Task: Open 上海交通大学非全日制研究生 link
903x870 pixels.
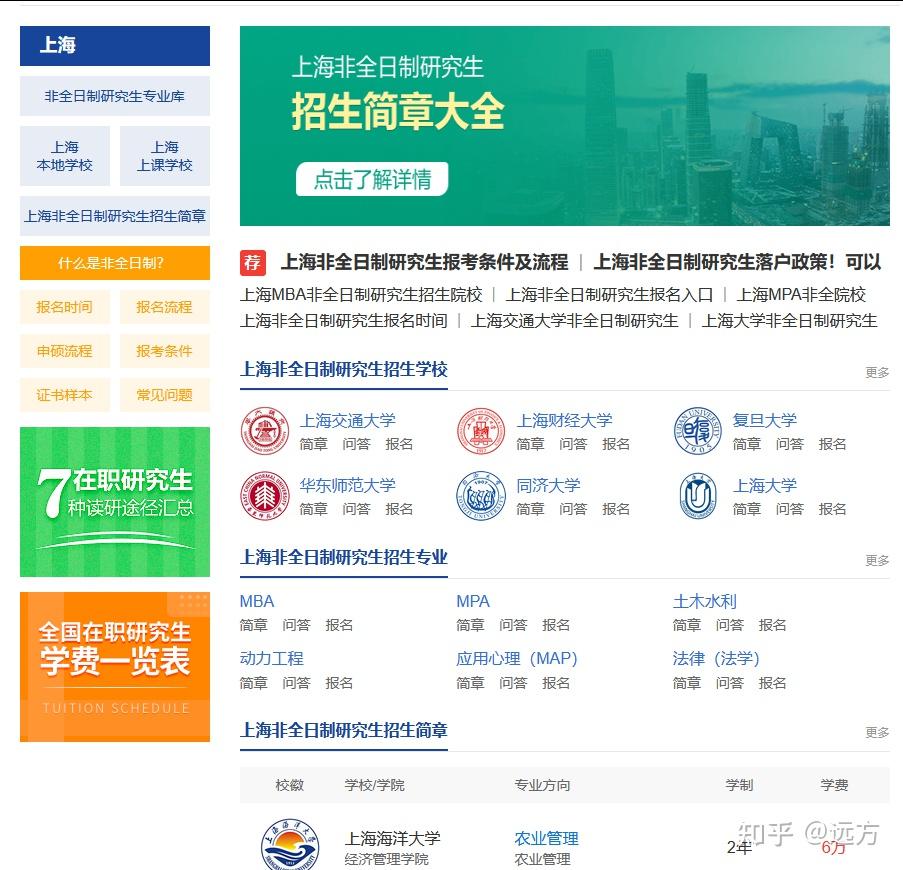Action: (574, 321)
